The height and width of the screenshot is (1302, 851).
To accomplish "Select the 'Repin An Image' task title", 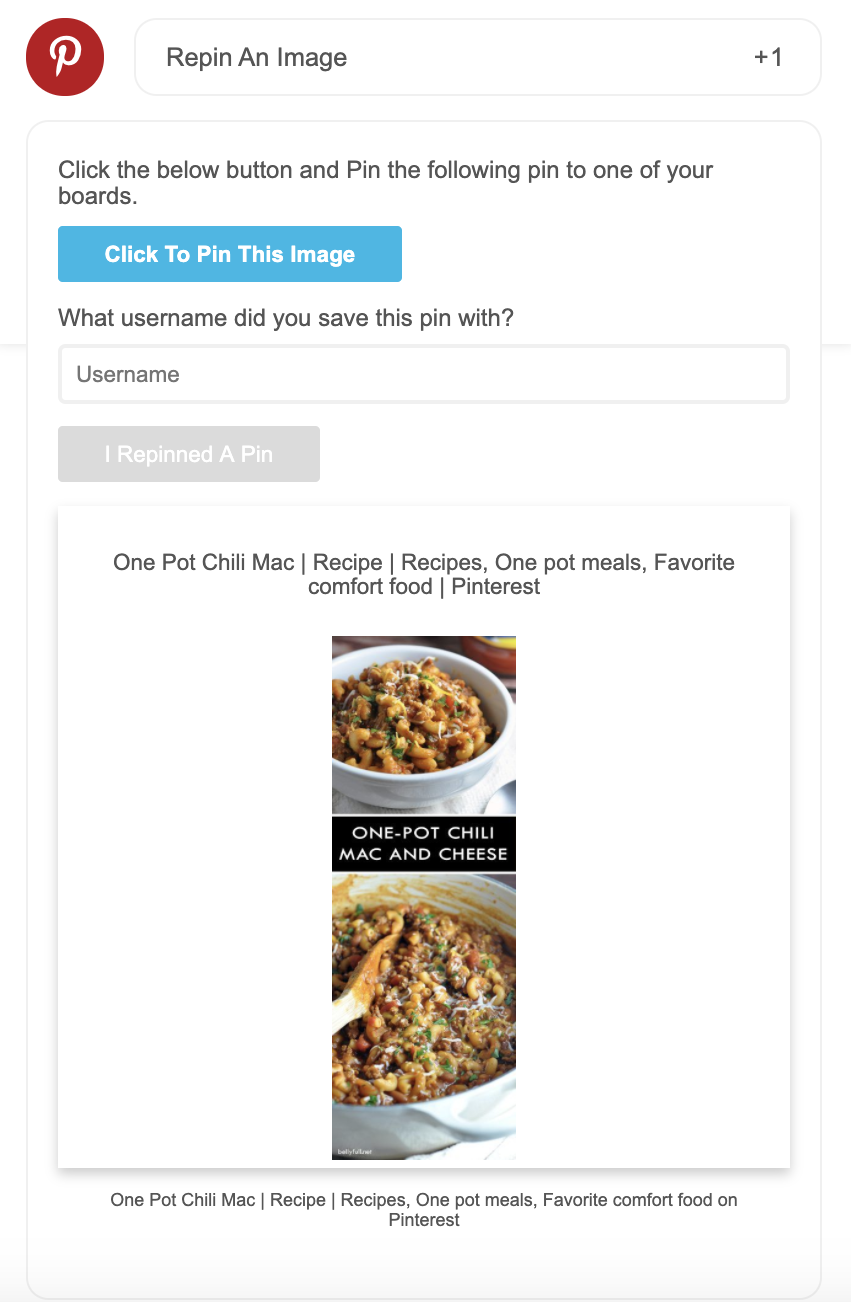I will click(x=256, y=57).
